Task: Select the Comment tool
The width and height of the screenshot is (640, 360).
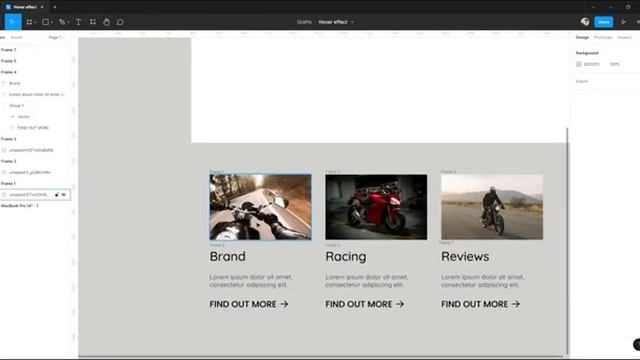Action: (120, 22)
